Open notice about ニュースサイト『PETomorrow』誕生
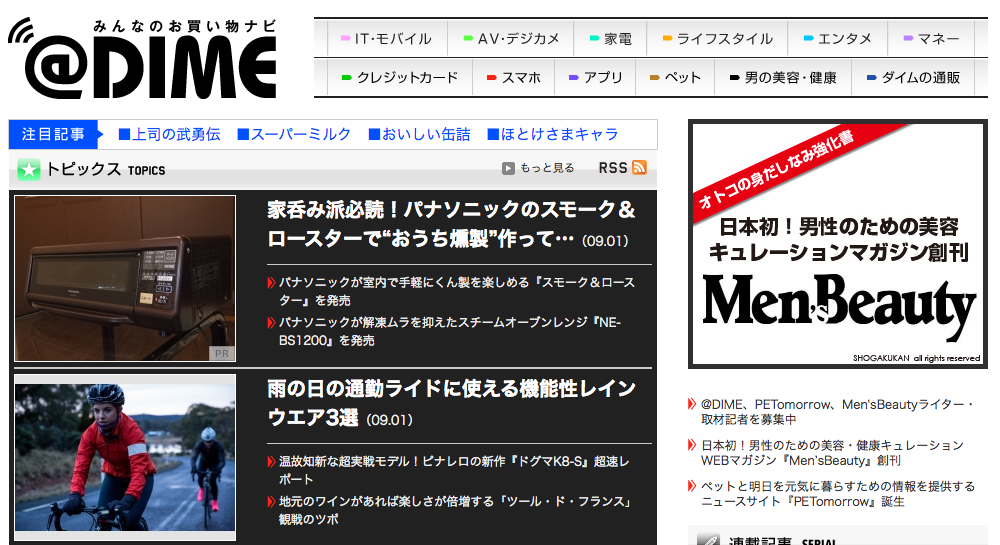Viewport: 1000px width, 545px height. pos(837,494)
